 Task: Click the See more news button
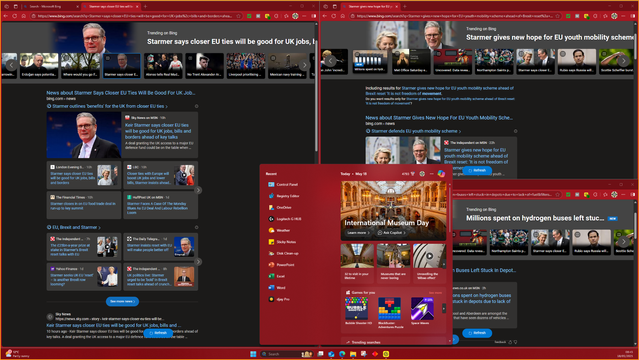coord(122,301)
